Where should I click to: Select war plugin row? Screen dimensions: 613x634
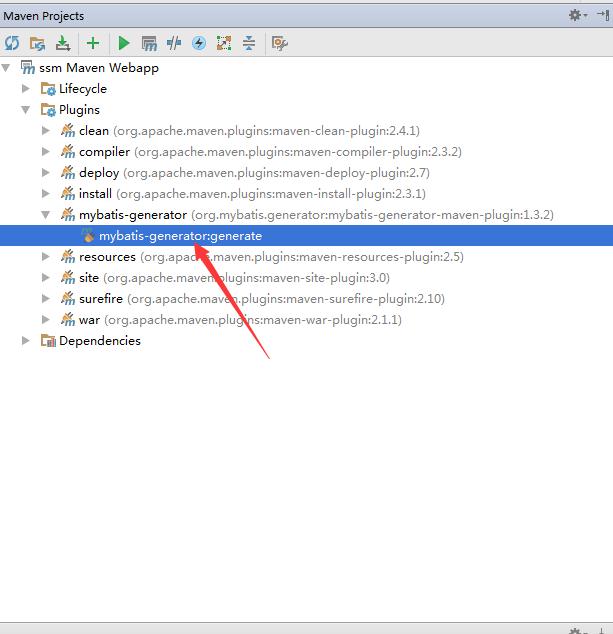306,320
